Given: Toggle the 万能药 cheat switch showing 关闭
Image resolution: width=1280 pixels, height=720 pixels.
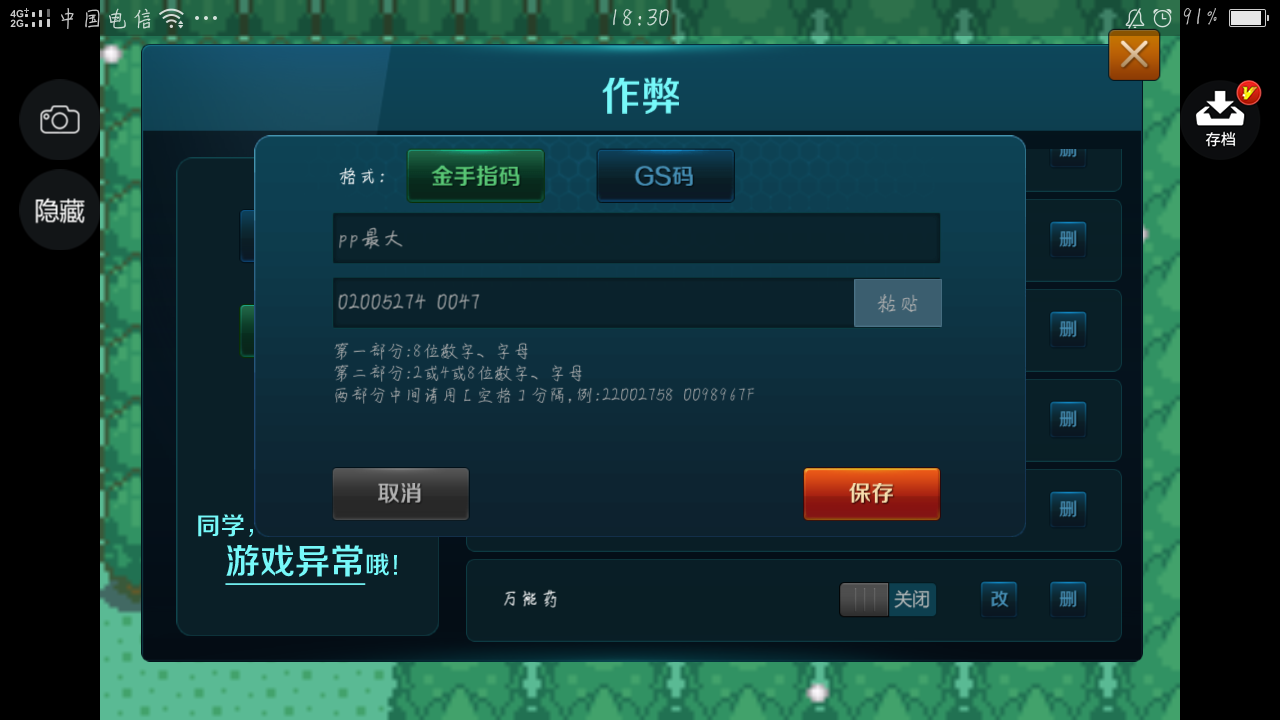Looking at the screenshot, I should 887,600.
